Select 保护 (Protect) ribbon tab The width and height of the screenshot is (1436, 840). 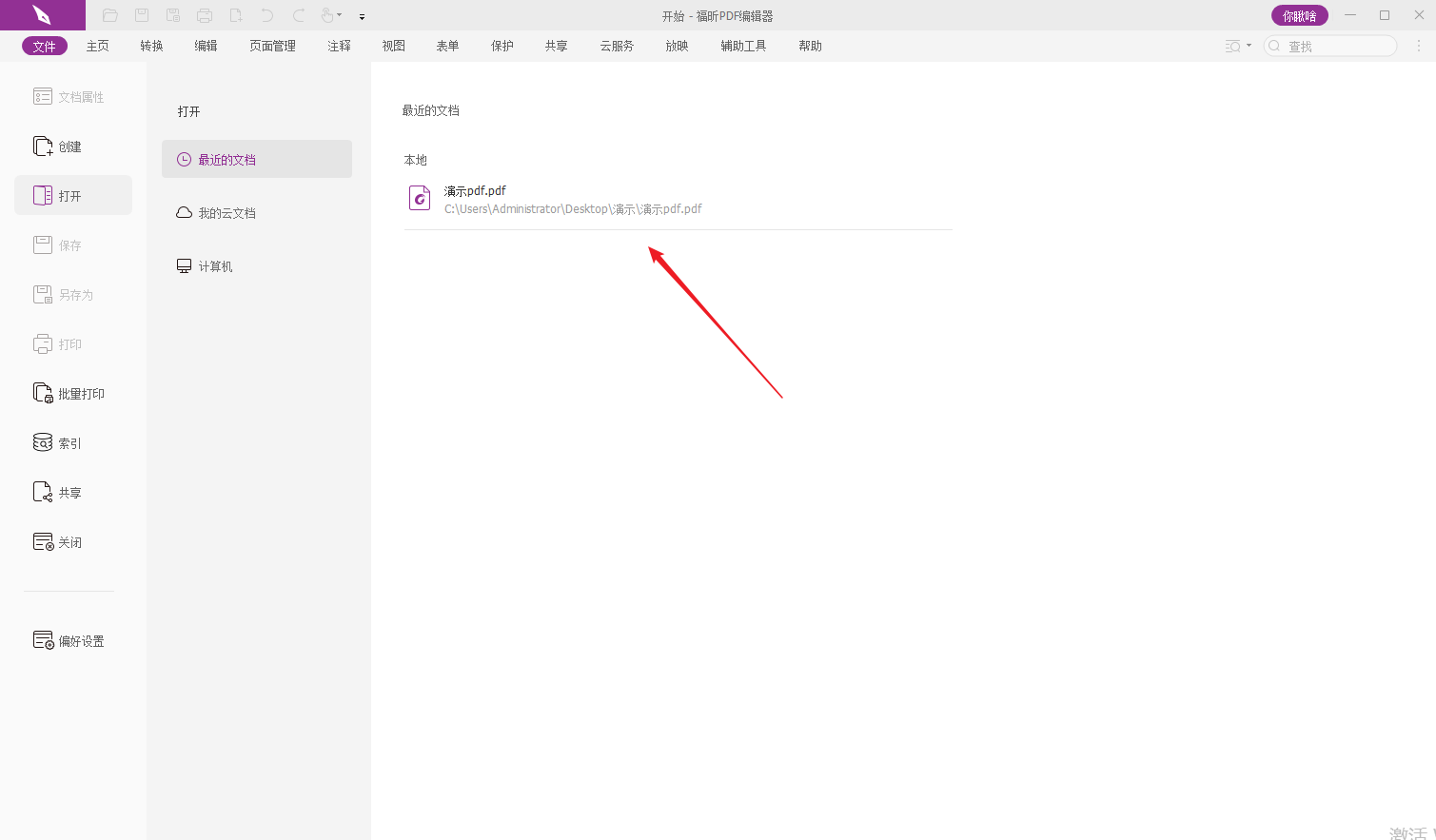pos(502,46)
